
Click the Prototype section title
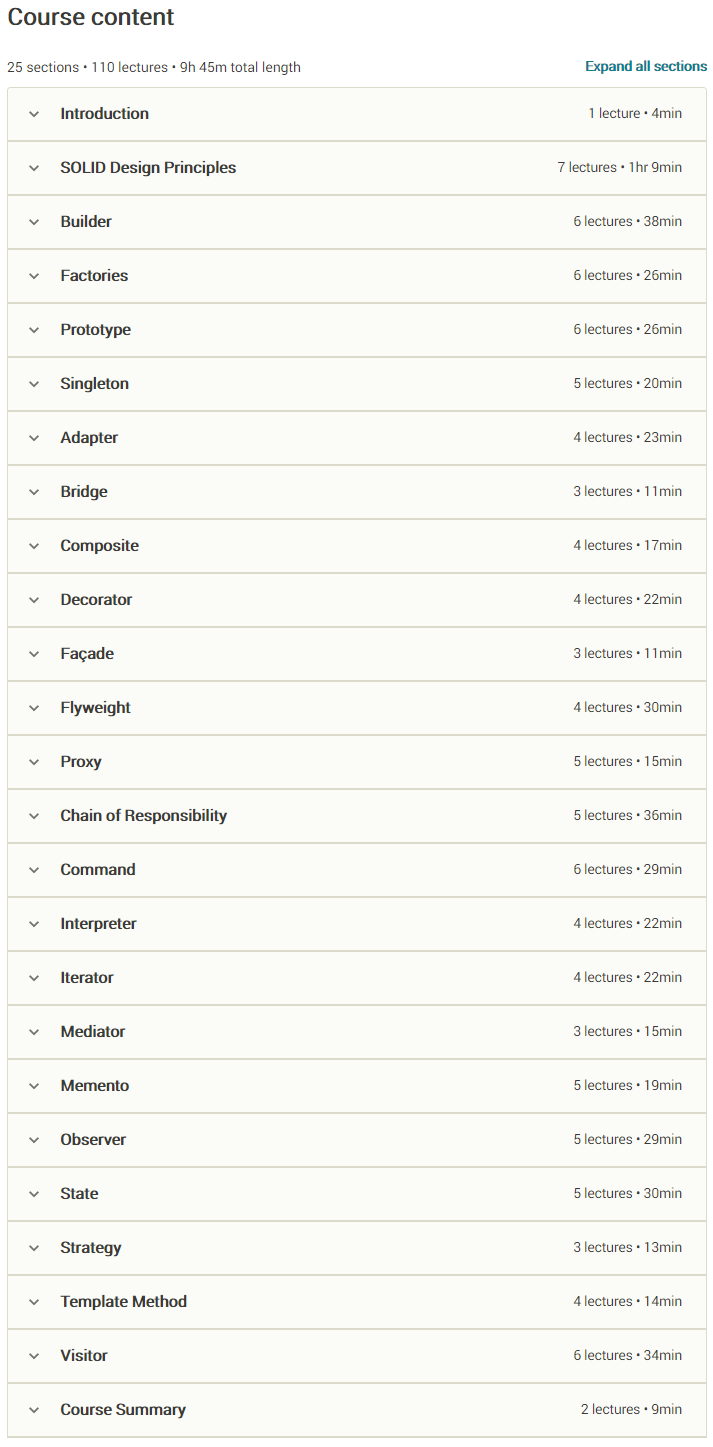[x=95, y=330]
